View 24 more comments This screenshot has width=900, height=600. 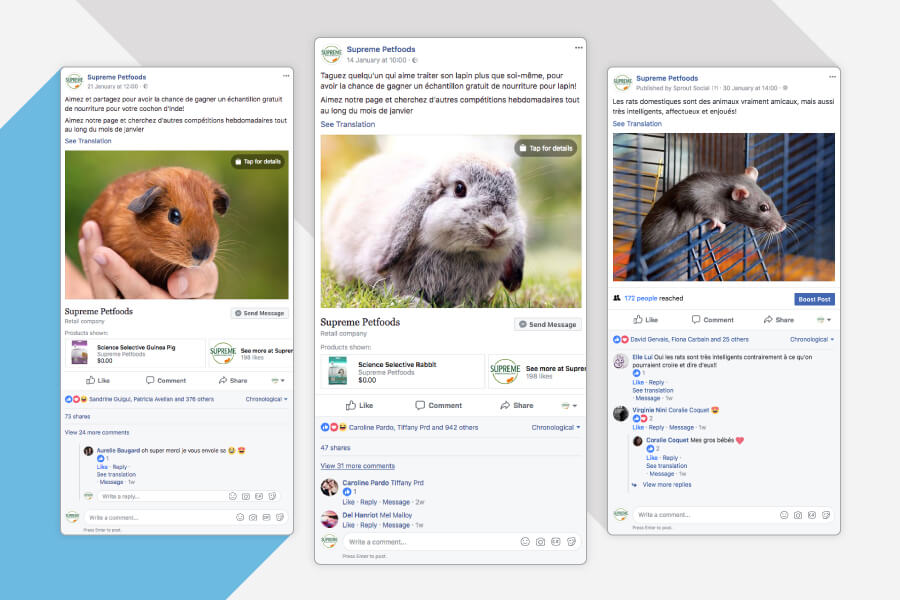click(x=96, y=432)
